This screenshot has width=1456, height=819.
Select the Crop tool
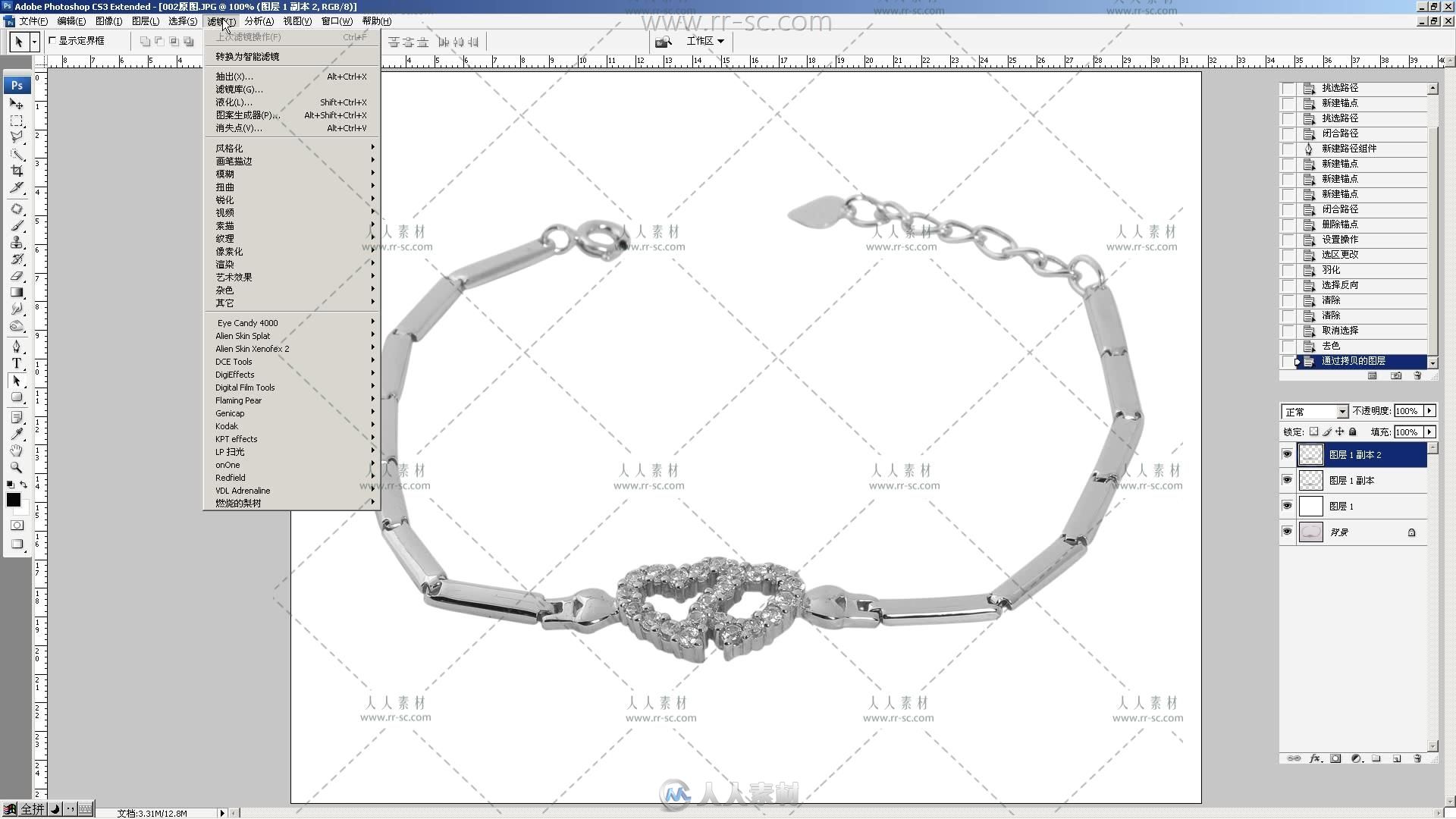tap(17, 171)
